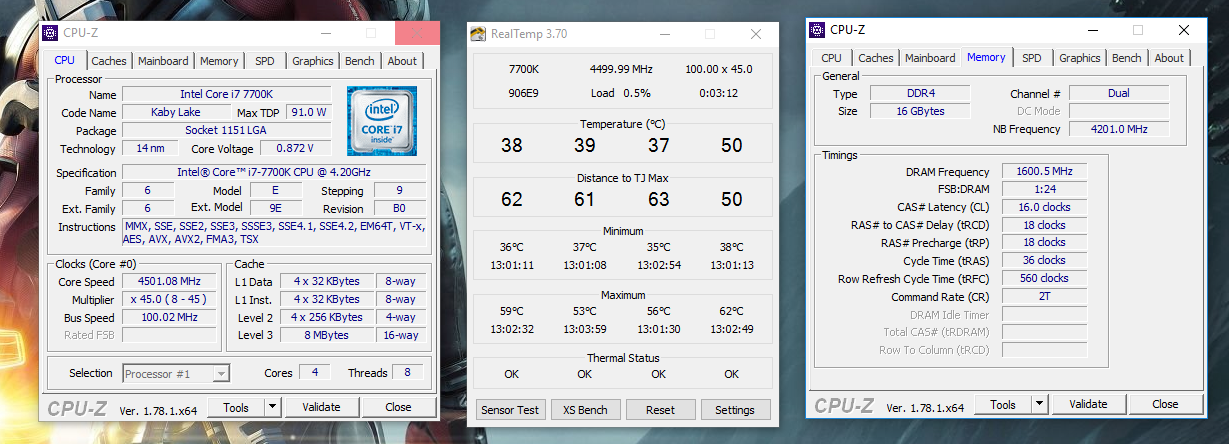The width and height of the screenshot is (1229, 444).
Task: Close the RealTemp window
Action: point(755,33)
